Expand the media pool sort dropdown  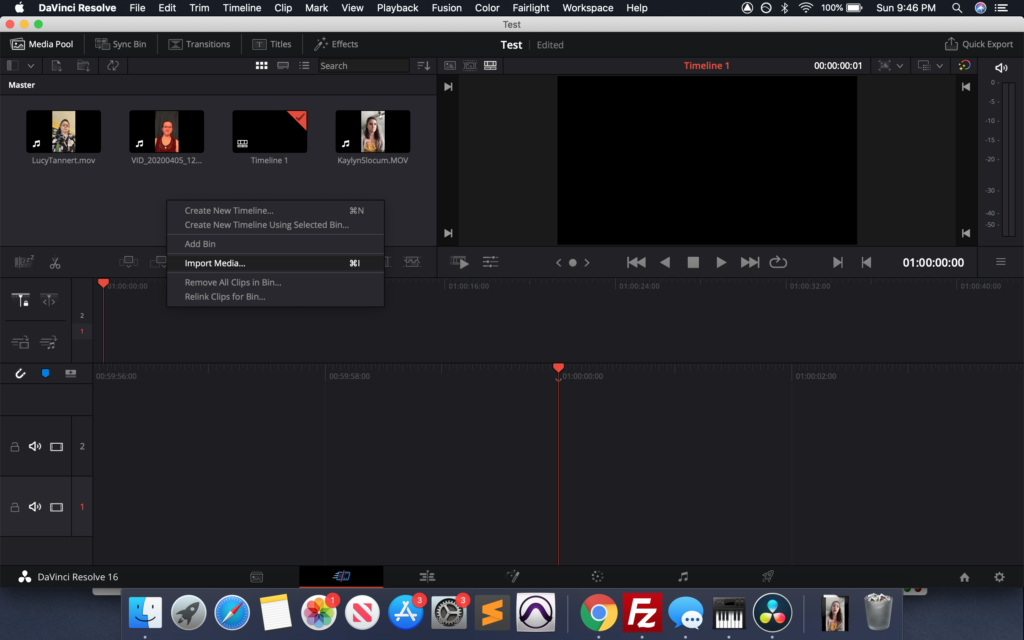424,66
